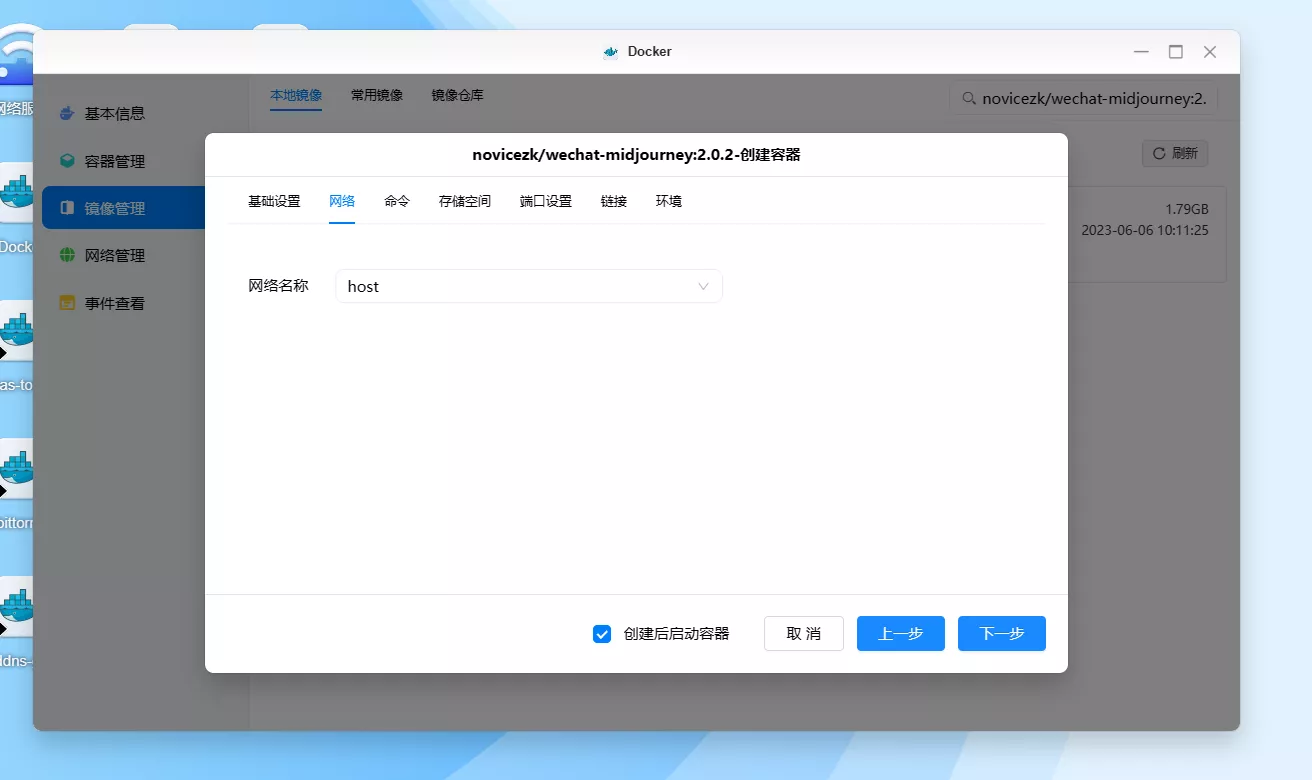Maximize the Docker window
Viewport: 1312px width, 780px height.
coord(1176,52)
